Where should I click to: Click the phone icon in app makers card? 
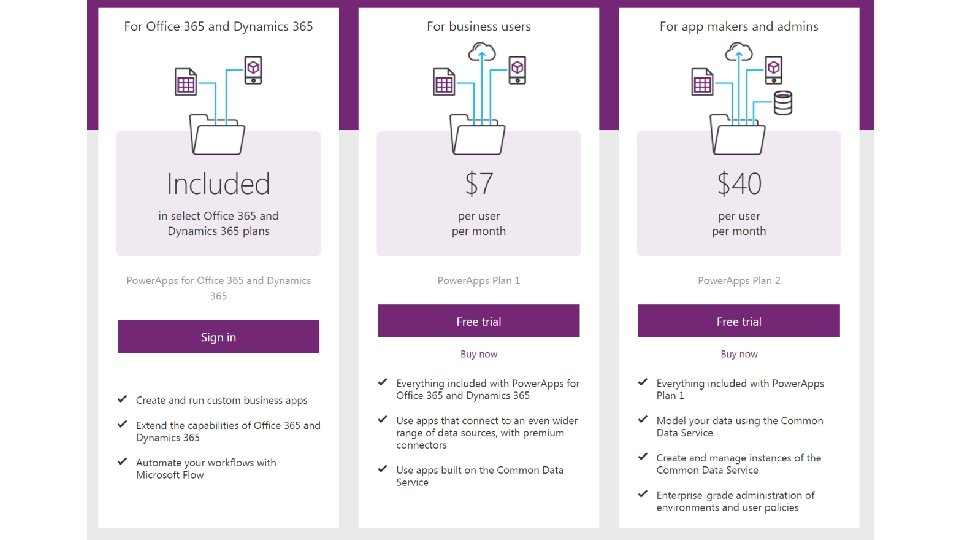[774, 70]
